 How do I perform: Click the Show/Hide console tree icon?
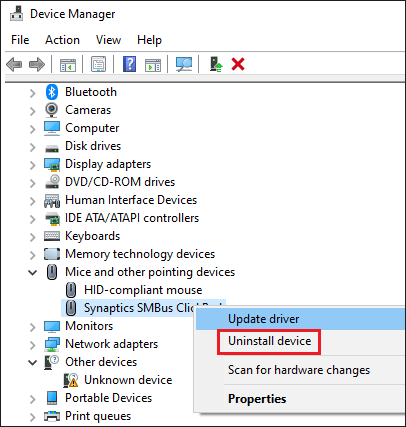68,65
